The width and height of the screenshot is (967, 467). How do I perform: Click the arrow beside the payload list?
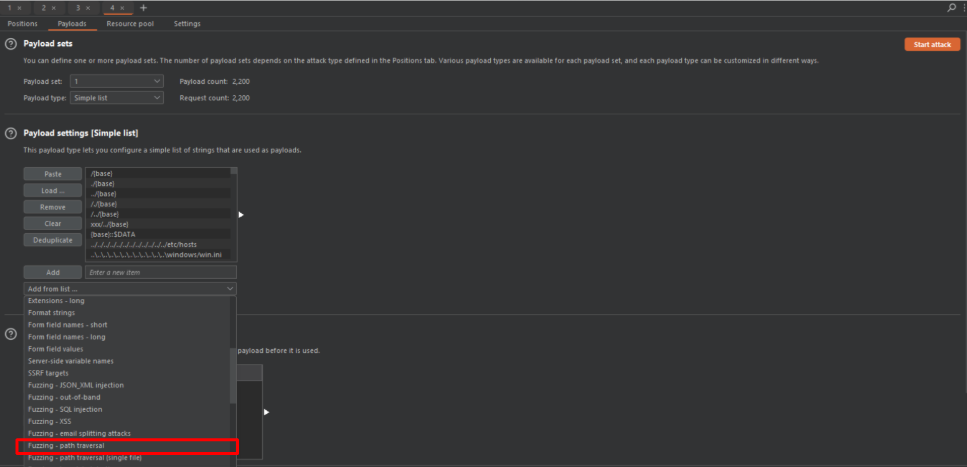click(x=241, y=214)
